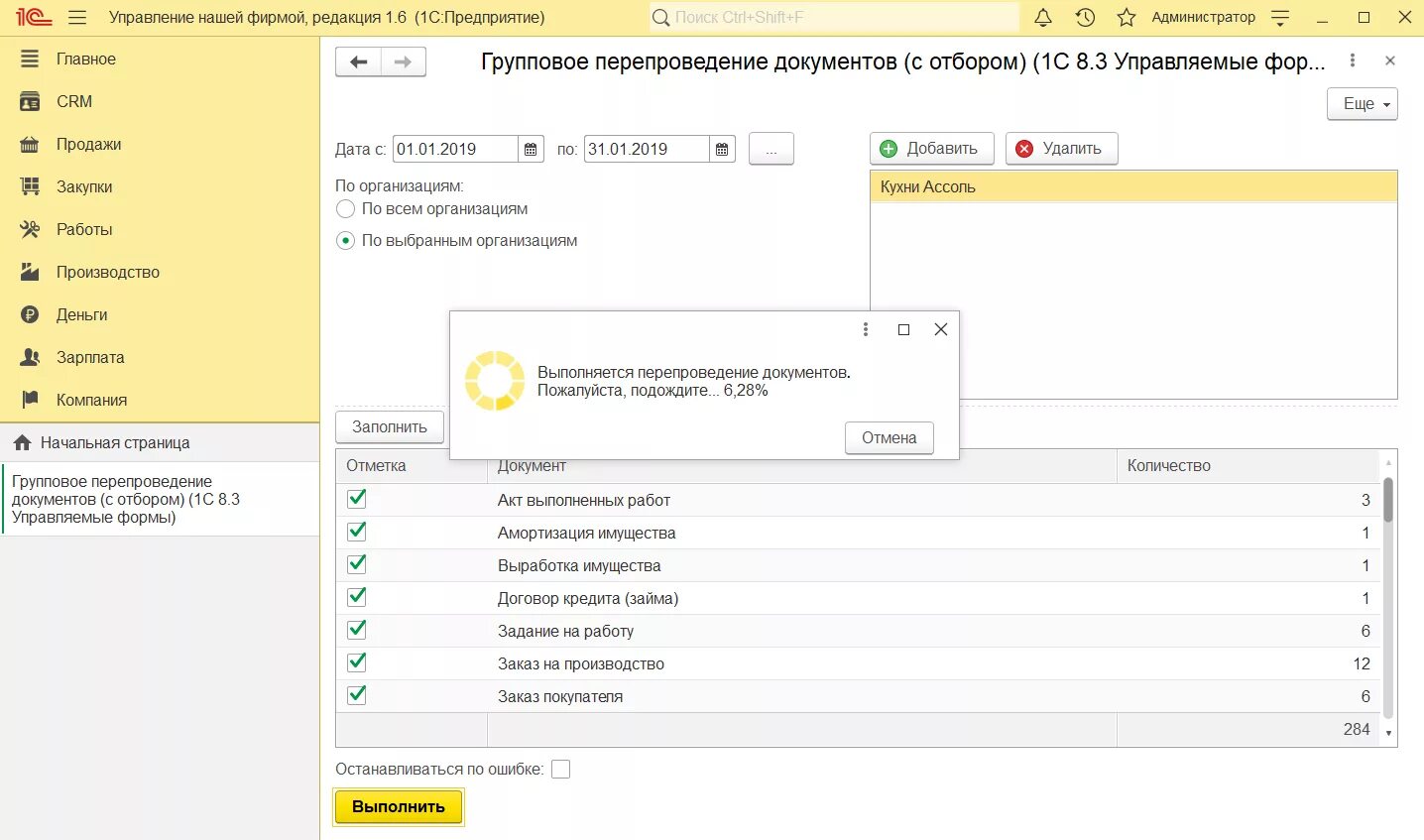Go forward with right arrow button

coord(404,61)
